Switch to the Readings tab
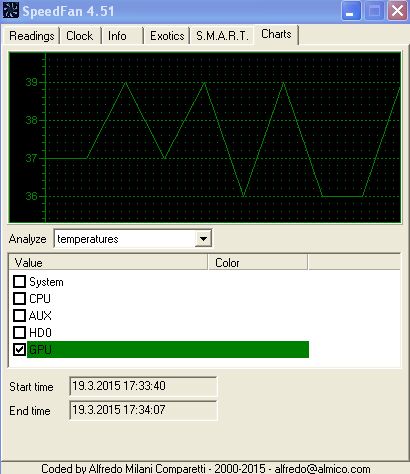 click(x=32, y=36)
